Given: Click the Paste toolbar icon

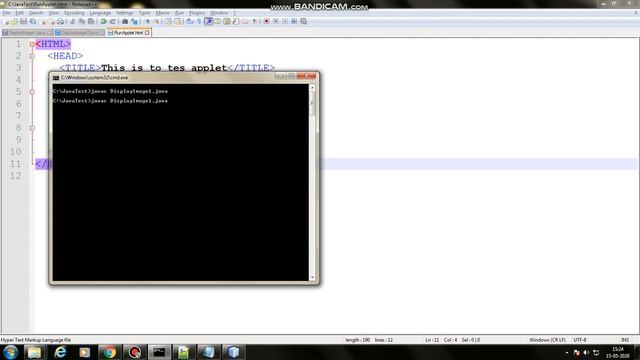Looking at the screenshot, I should (x=91, y=21).
